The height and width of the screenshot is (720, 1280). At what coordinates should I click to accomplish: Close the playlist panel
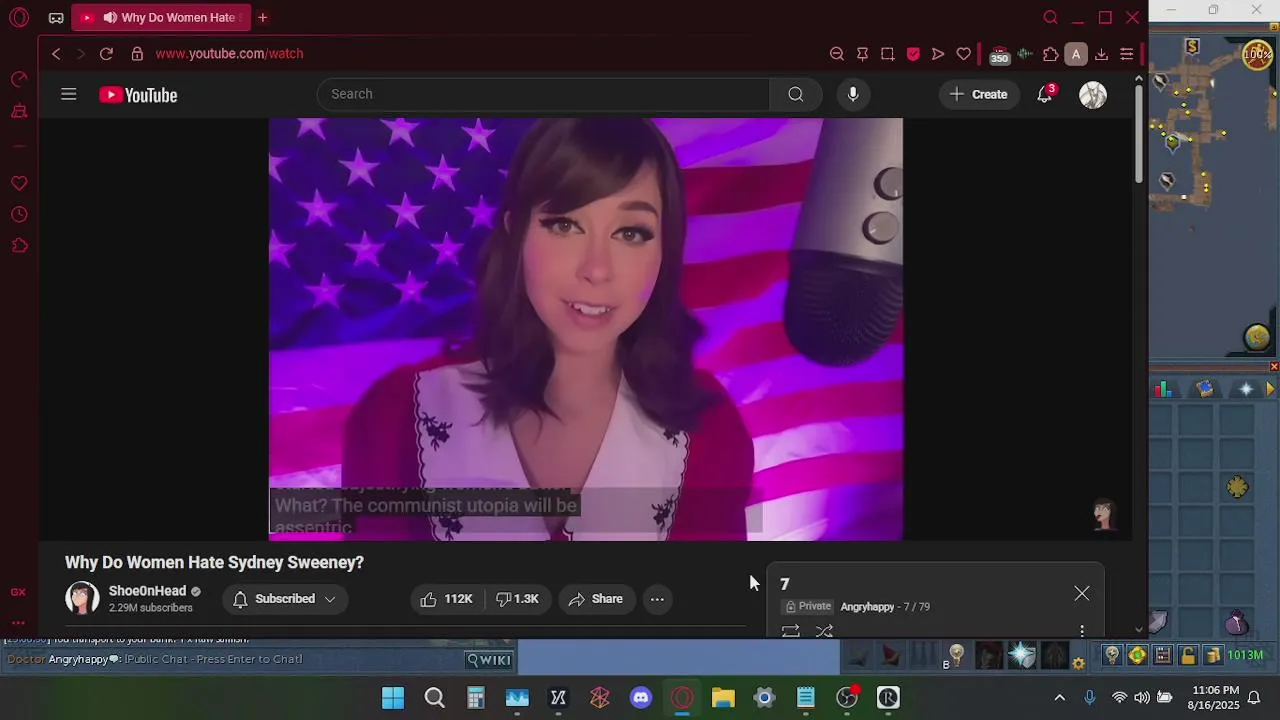pyautogui.click(x=1082, y=594)
